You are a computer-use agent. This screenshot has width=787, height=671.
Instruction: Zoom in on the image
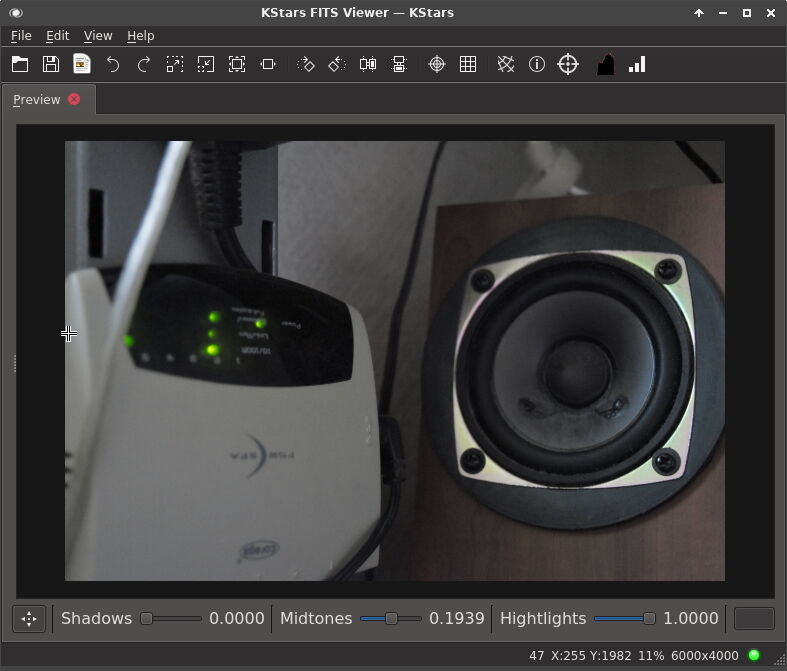(x=175, y=64)
